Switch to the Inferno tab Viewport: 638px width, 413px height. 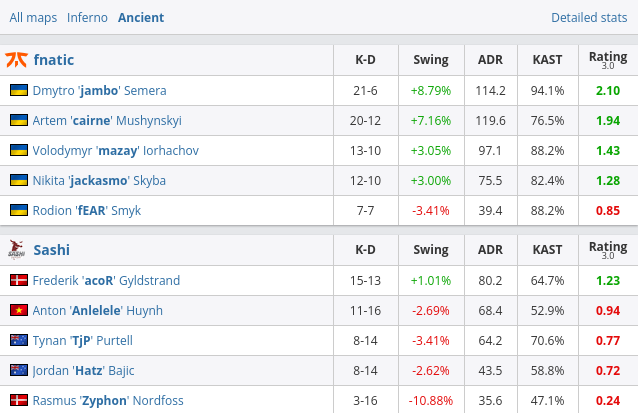(x=87, y=17)
